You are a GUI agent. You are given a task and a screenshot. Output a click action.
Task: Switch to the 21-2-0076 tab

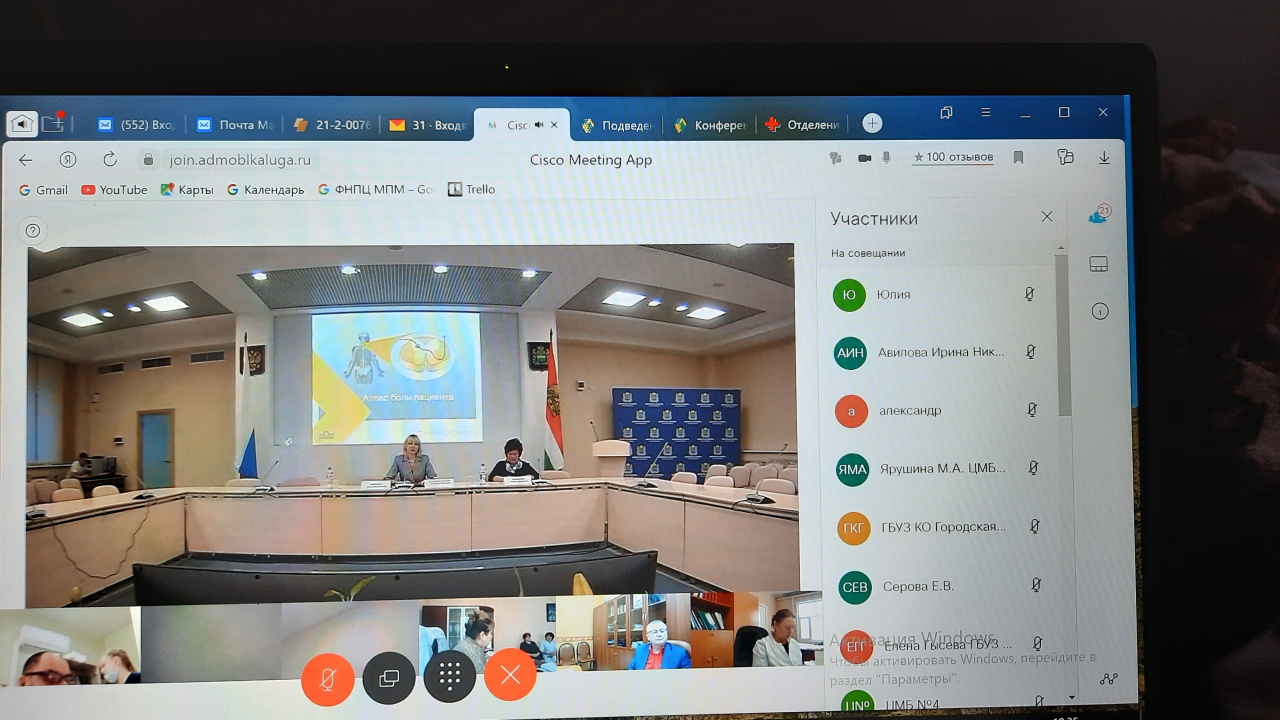[x=332, y=125]
